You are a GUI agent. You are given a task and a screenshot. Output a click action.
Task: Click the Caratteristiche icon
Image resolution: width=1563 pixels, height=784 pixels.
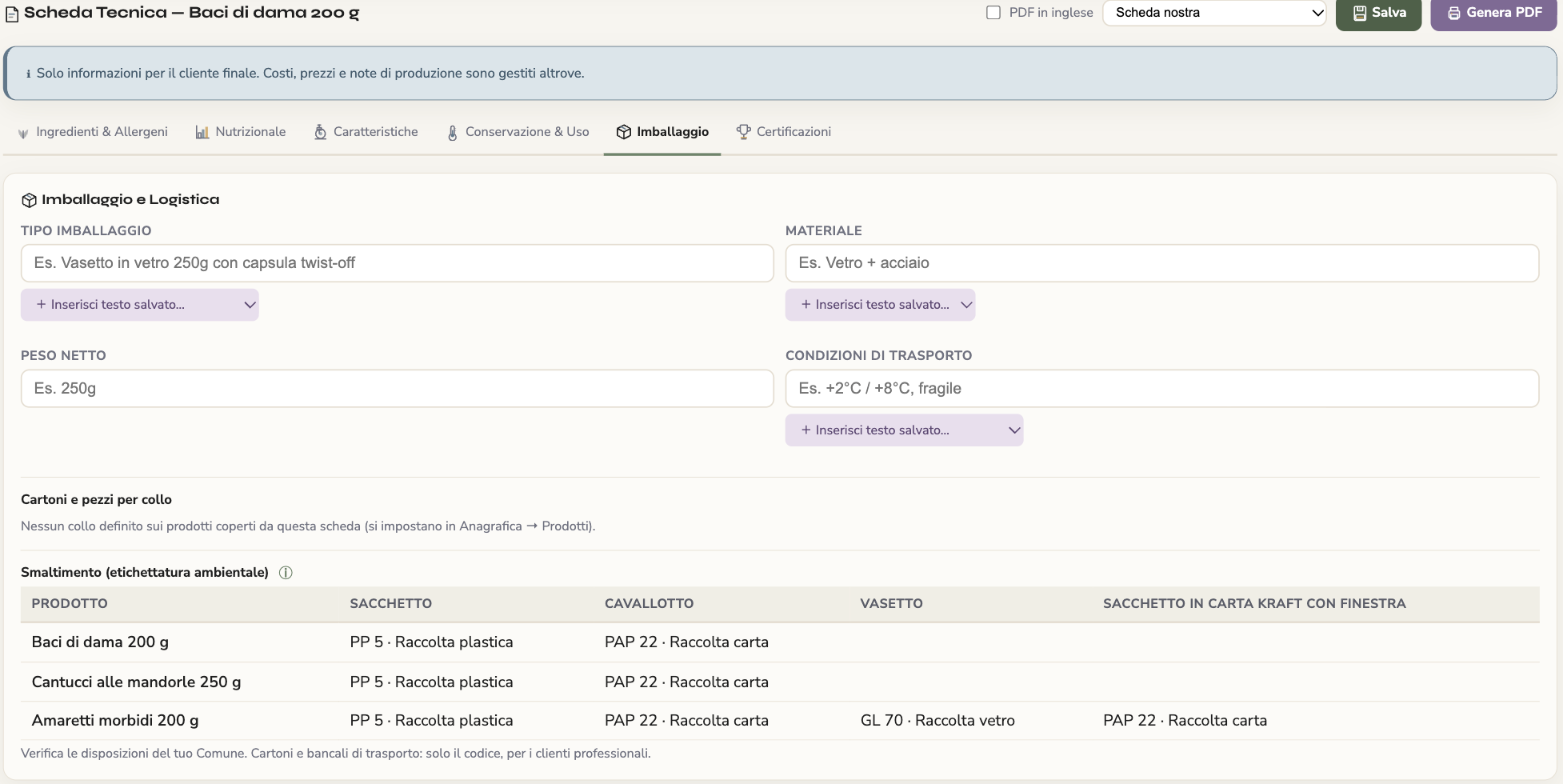click(320, 132)
